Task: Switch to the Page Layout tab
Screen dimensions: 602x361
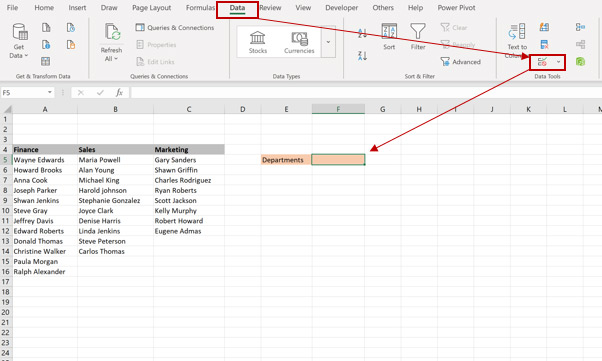Action: point(152,8)
